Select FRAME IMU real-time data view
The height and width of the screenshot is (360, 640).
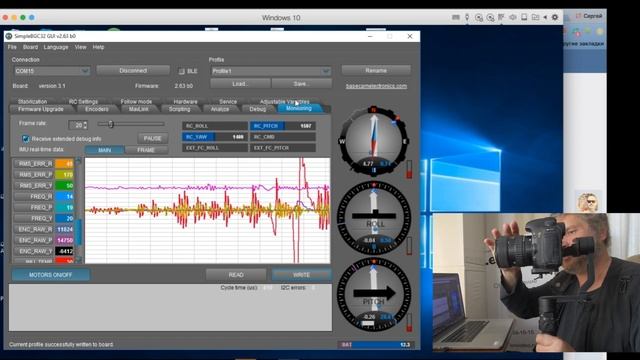[146, 150]
